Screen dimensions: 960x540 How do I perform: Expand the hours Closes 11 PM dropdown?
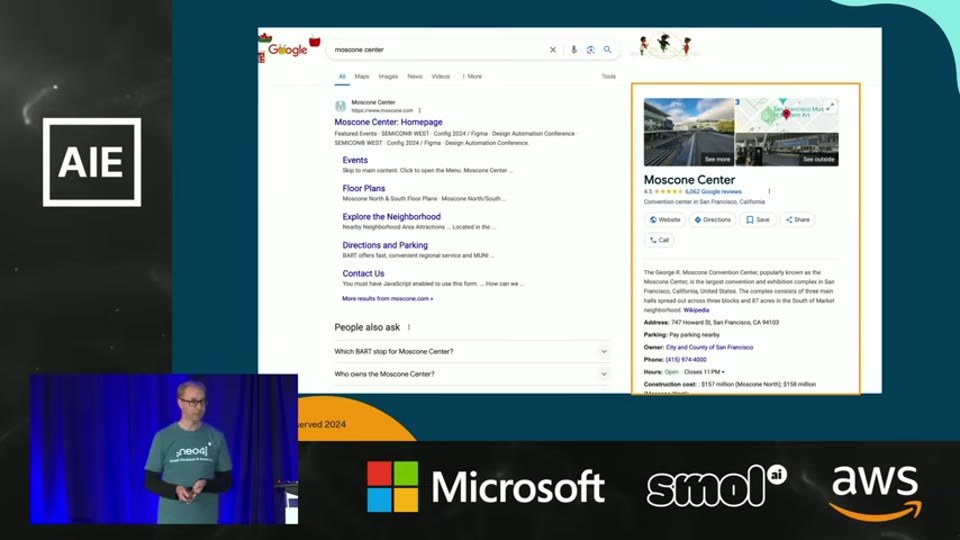pyautogui.click(x=704, y=372)
